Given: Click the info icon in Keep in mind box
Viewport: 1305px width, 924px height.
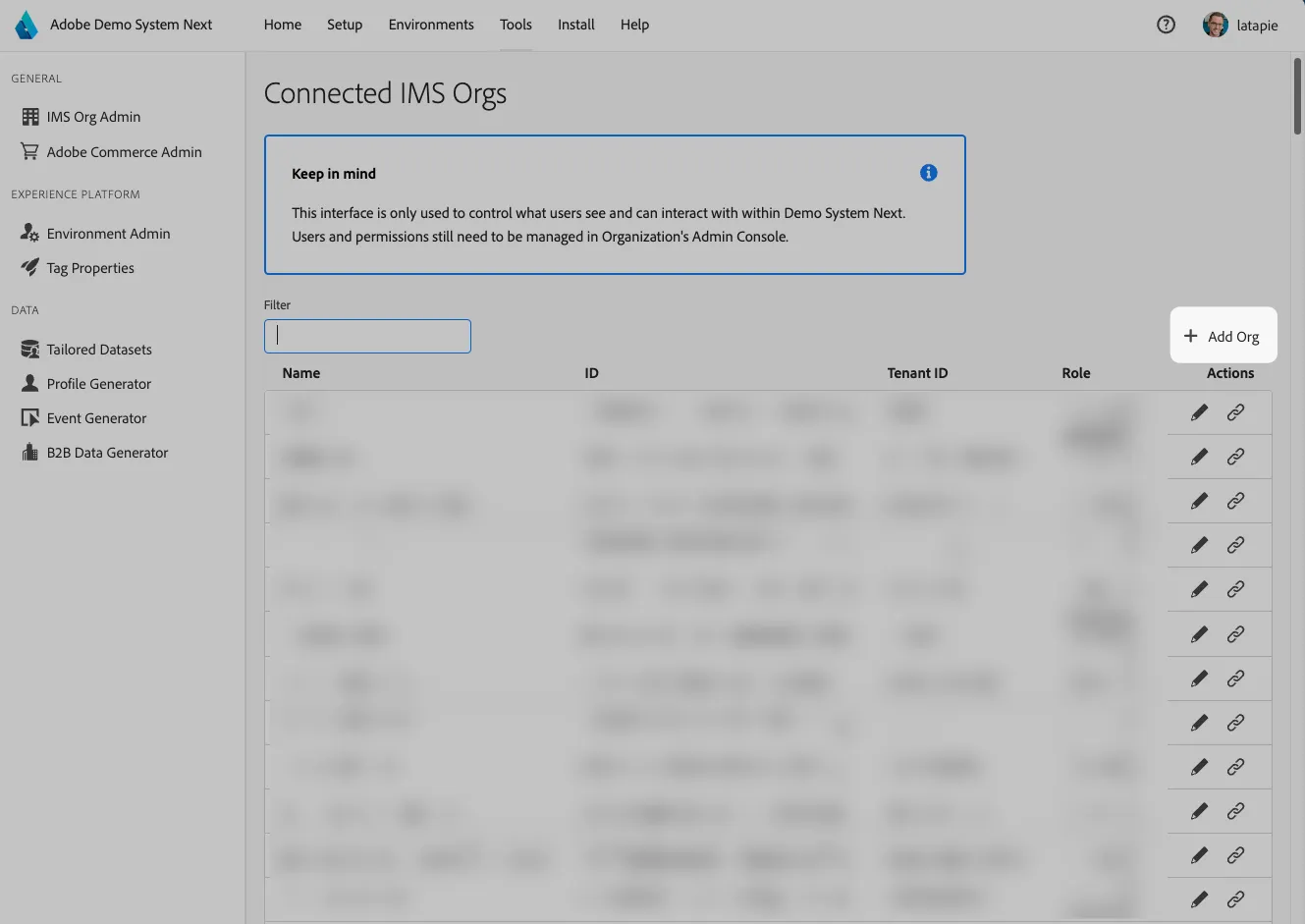Looking at the screenshot, I should (928, 173).
